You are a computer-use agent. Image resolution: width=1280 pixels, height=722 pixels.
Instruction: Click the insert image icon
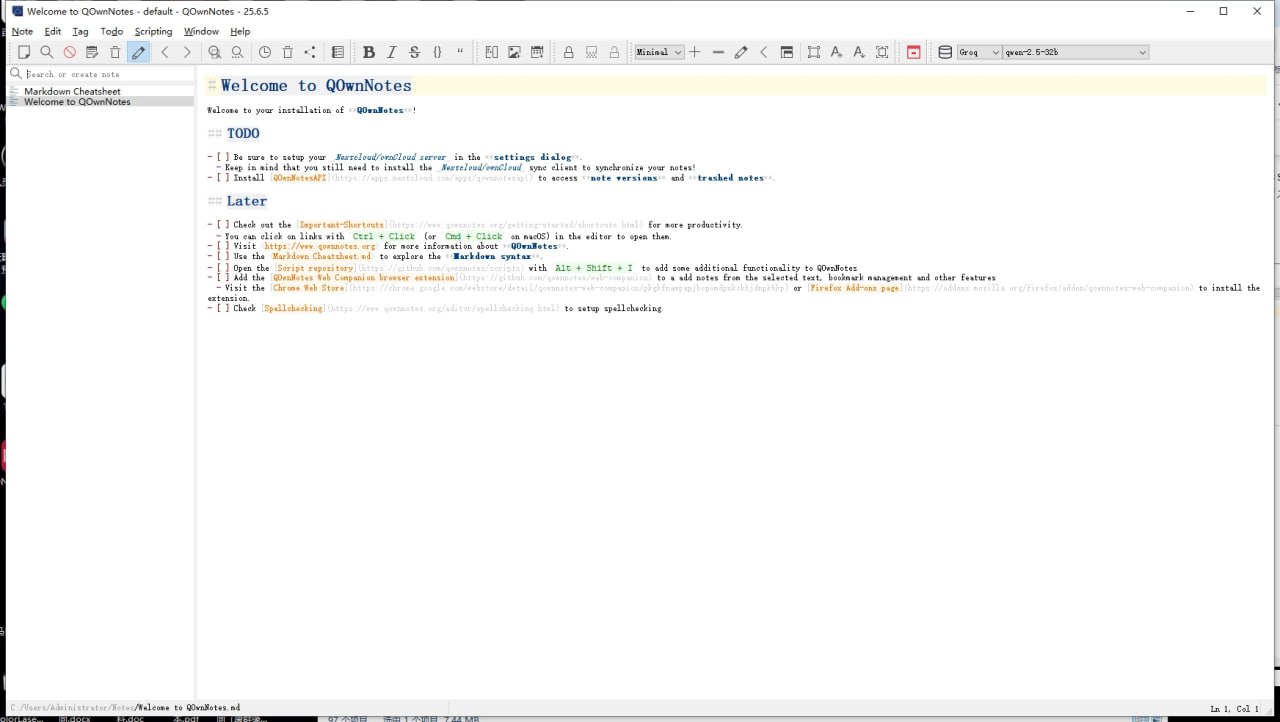pyautogui.click(x=514, y=52)
